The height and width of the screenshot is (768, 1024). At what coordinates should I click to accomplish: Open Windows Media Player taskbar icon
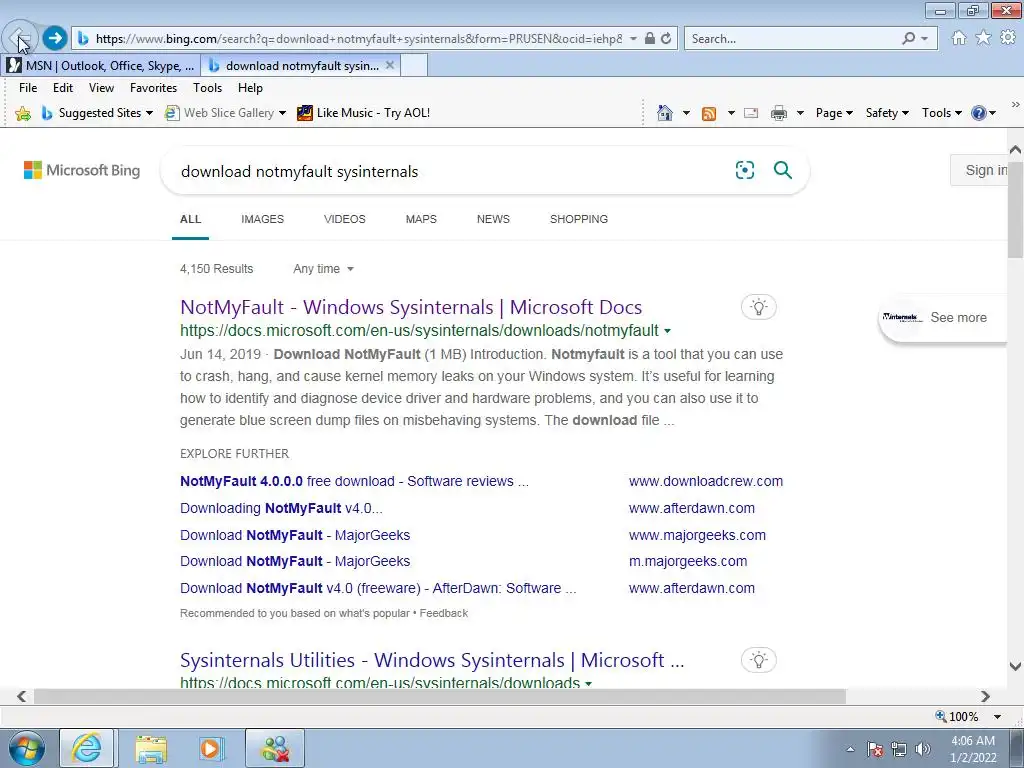click(x=211, y=748)
